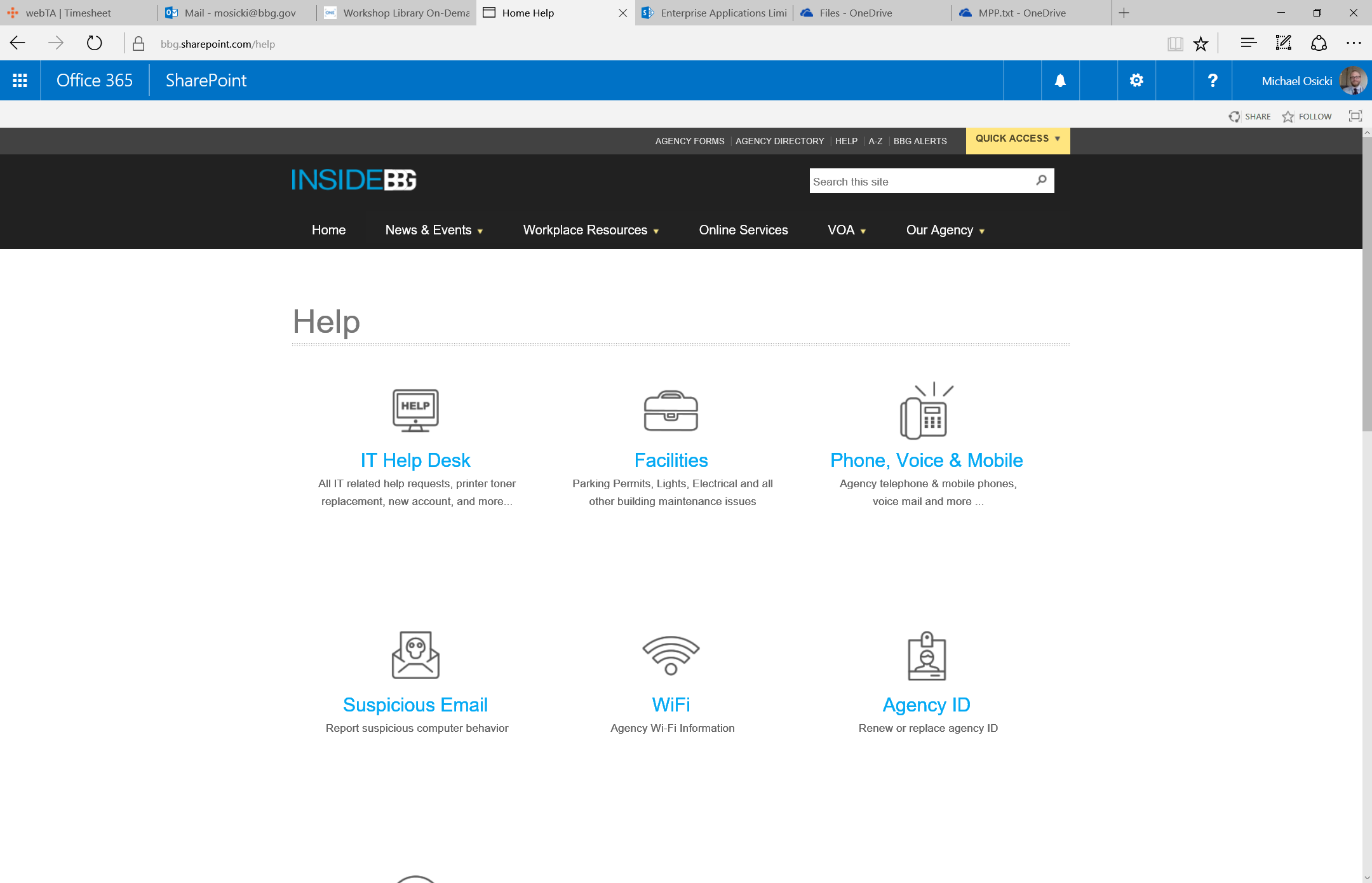The image size is (1372, 883).
Task: Switch to MPP.txt - OneDrive tab
Action: pyautogui.click(x=1032, y=13)
